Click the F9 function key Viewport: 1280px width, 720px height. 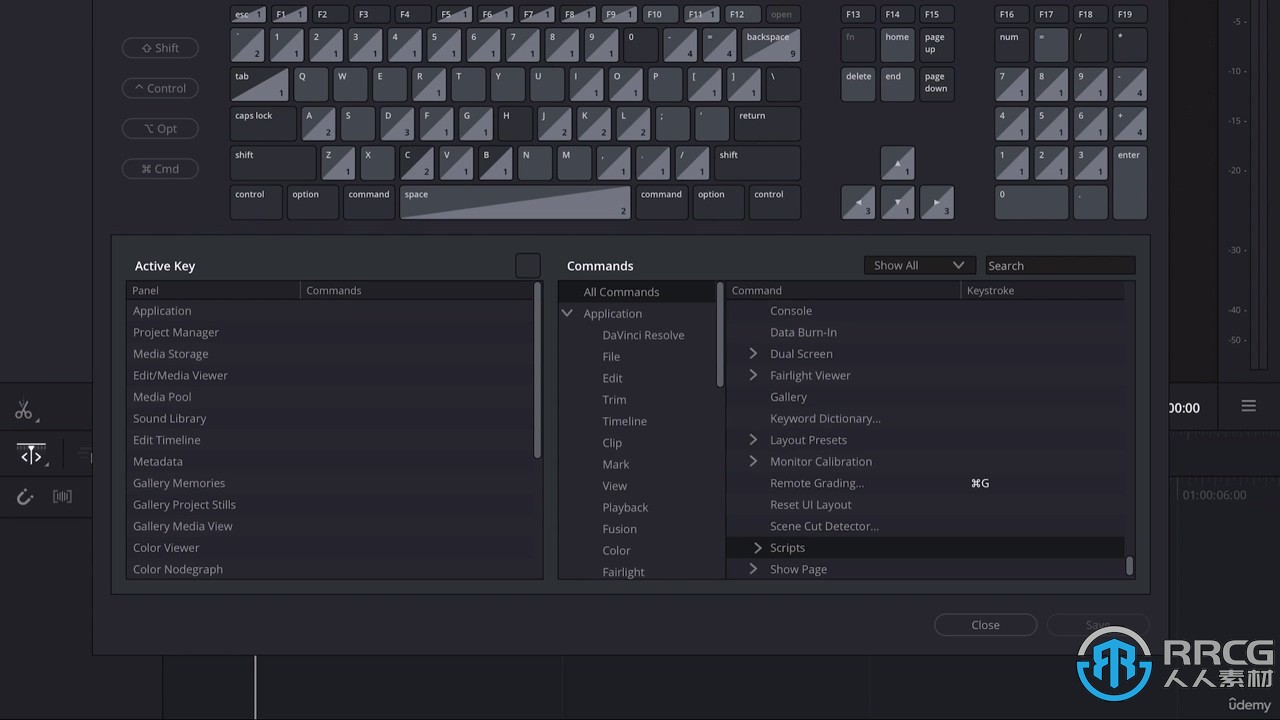click(x=619, y=14)
